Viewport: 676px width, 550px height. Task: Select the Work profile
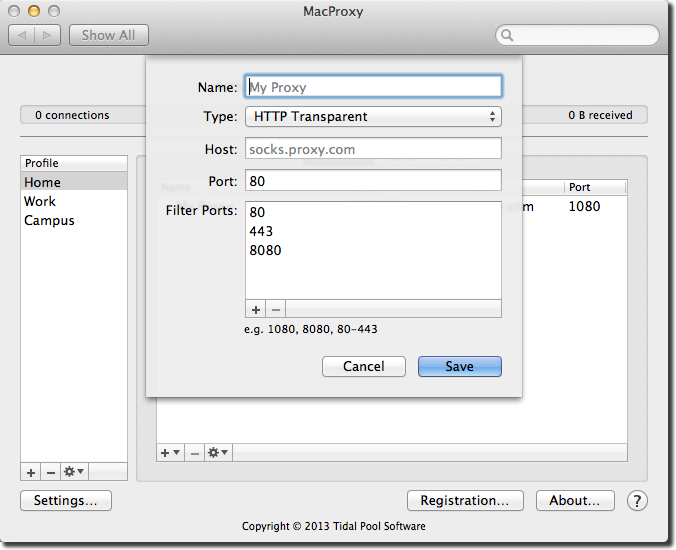[74, 201]
